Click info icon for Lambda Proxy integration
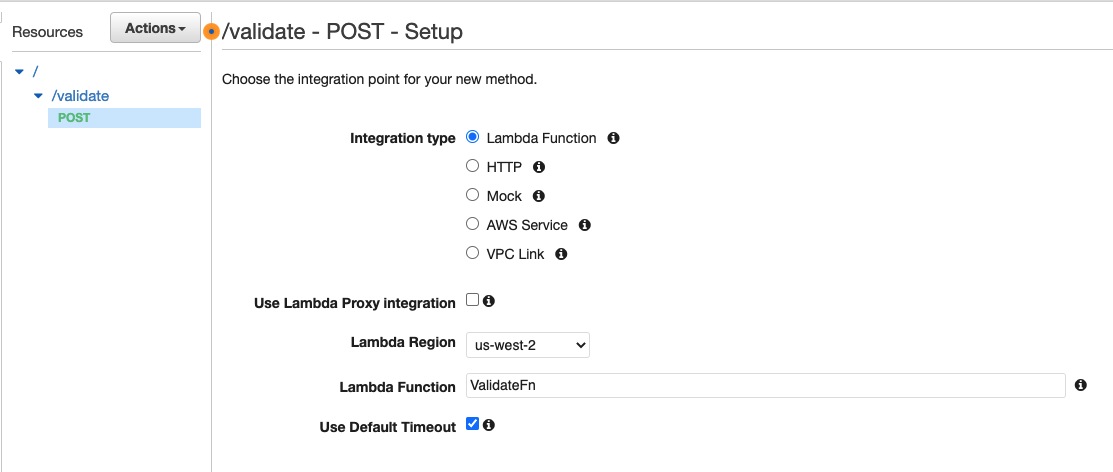Image resolution: width=1113 pixels, height=472 pixels. coord(490,301)
